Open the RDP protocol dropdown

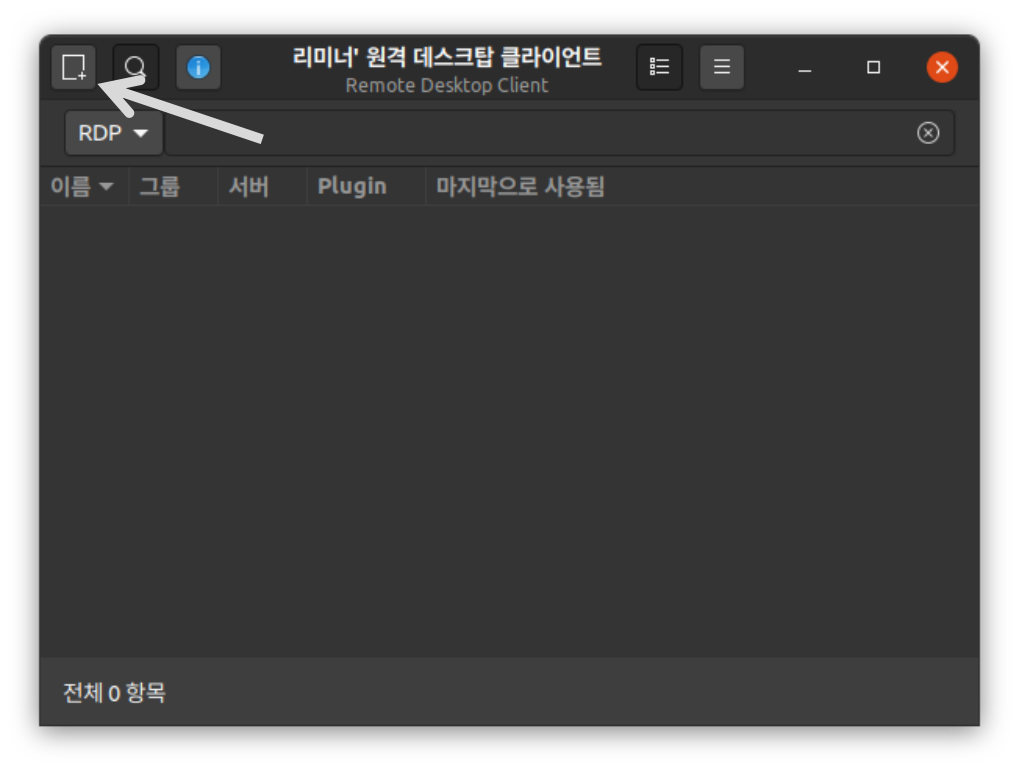coord(114,133)
